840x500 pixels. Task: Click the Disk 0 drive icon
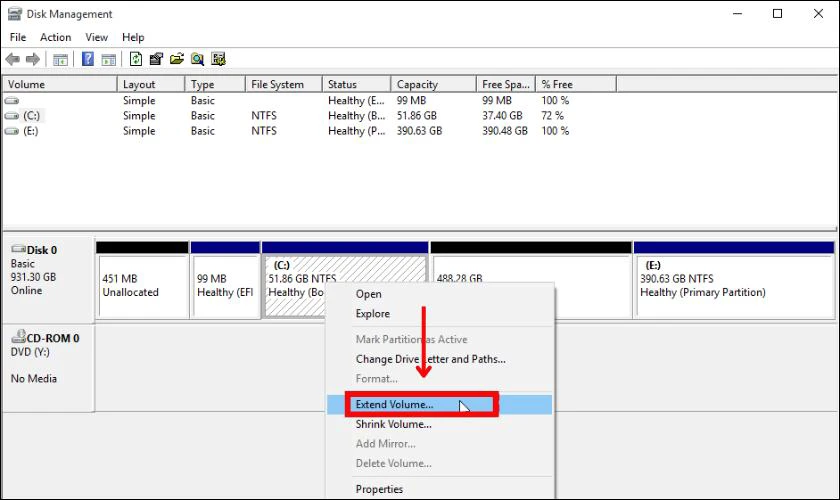[x=19, y=249]
